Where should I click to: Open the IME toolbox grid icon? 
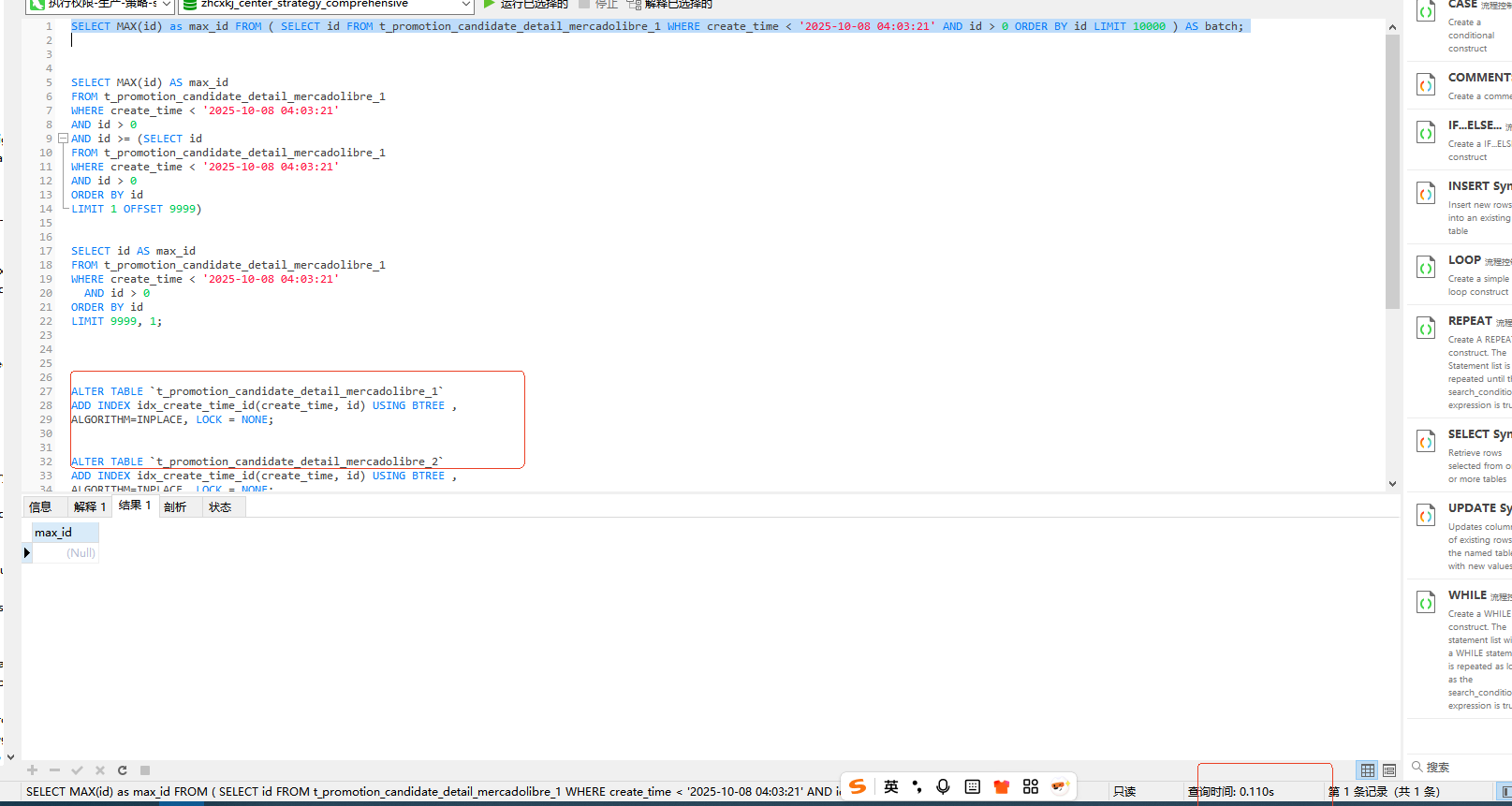[1031, 786]
